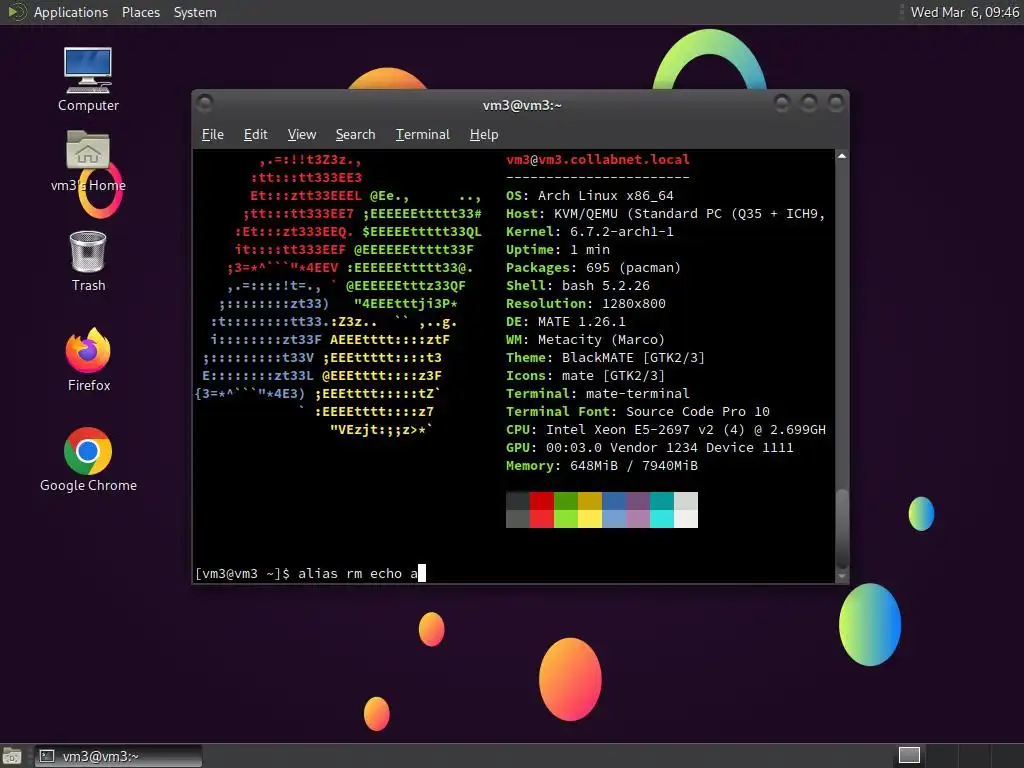The image size is (1024, 768).
Task: Open the File menu in terminal
Action: [212, 135]
